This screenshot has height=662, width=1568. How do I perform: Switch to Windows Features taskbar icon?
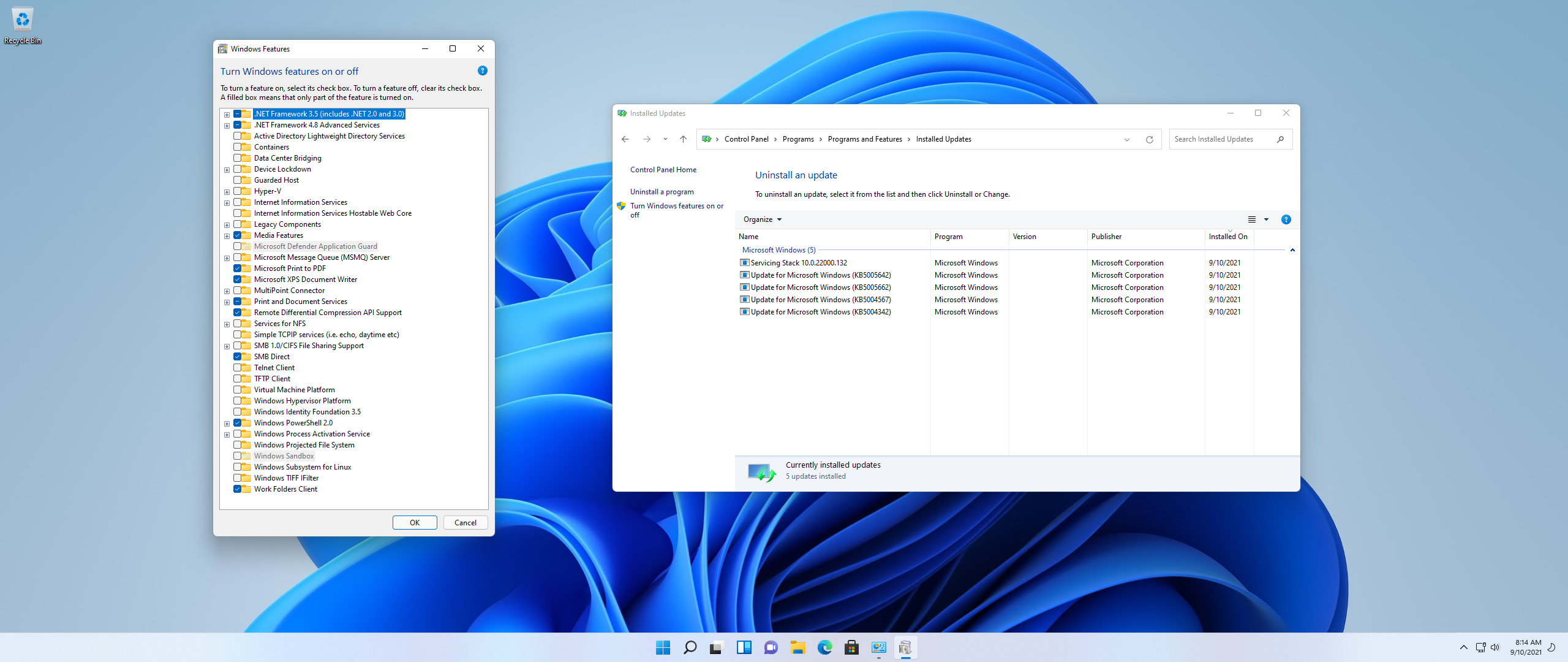(x=906, y=647)
